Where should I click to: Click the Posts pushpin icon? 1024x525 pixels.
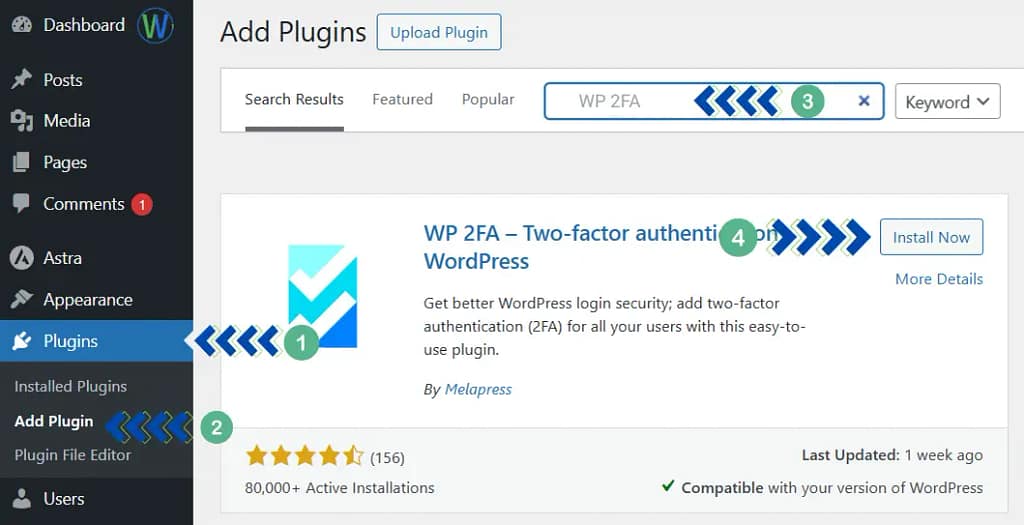[x=21, y=80]
